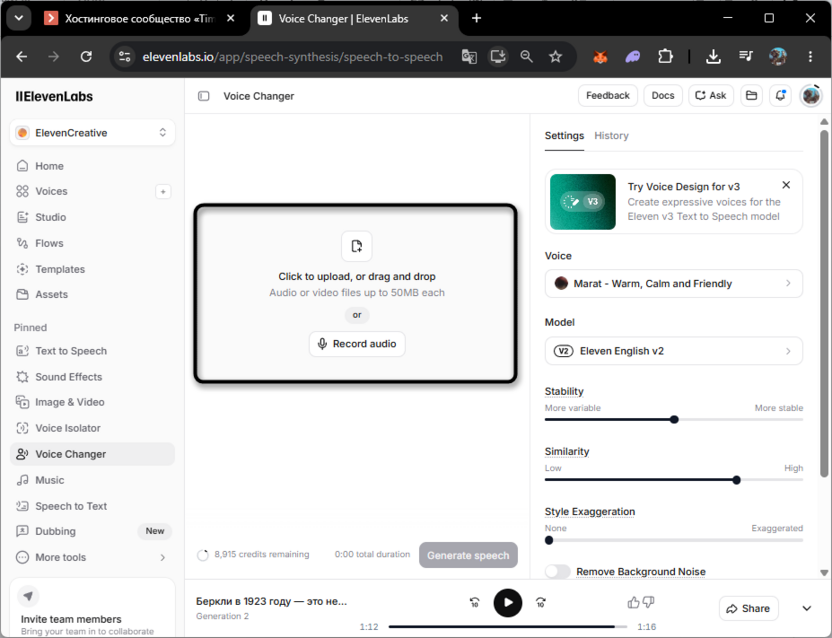832x638 pixels.
Task: Skip forward 10 seconds in player
Action: click(541, 602)
